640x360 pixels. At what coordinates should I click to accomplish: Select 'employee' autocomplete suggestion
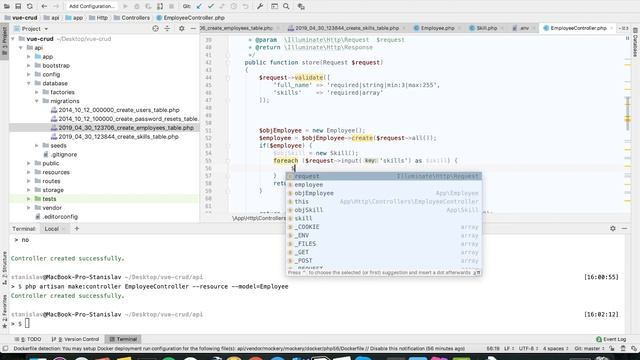[x=384, y=184]
